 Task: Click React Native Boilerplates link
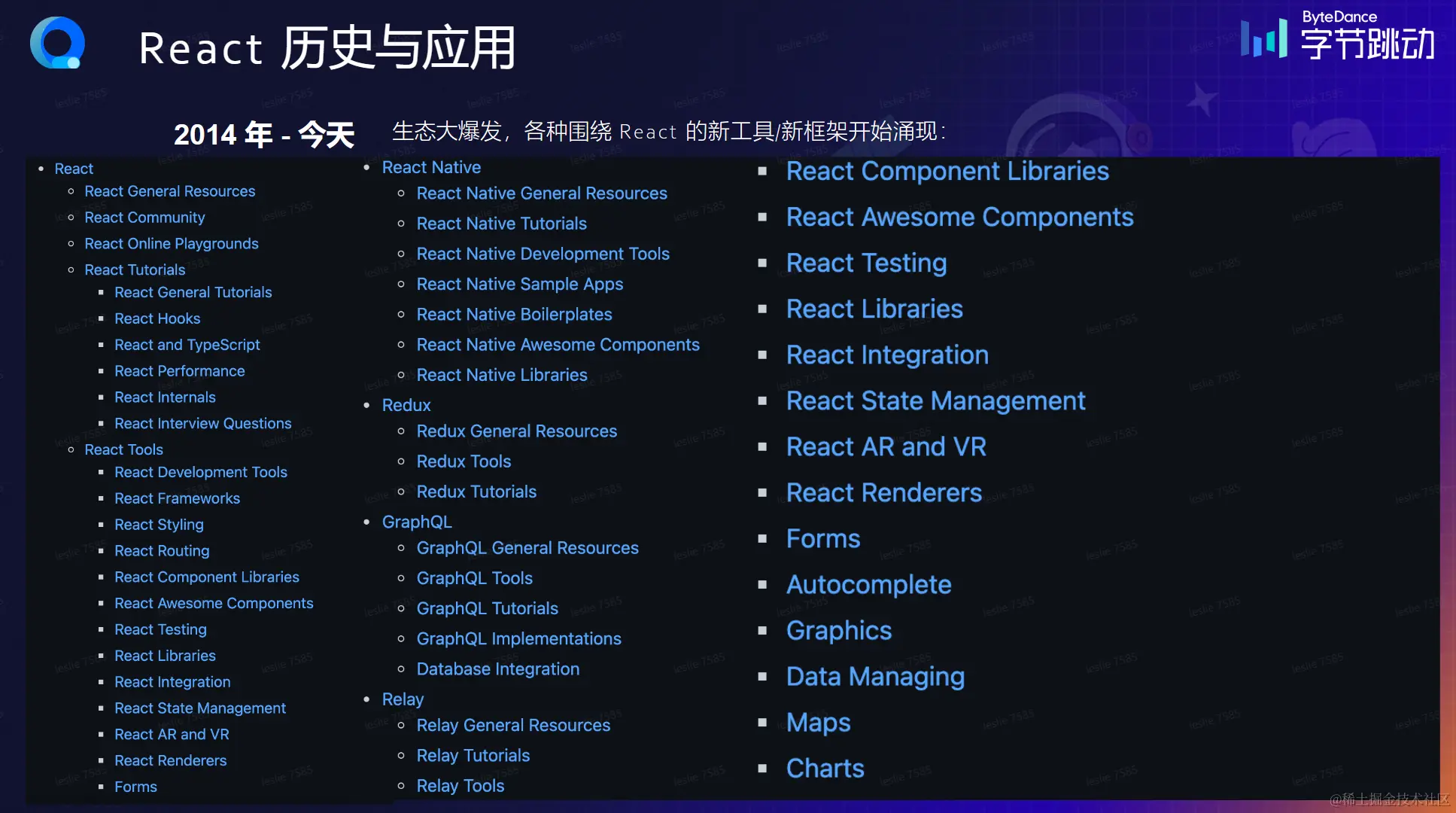514,314
